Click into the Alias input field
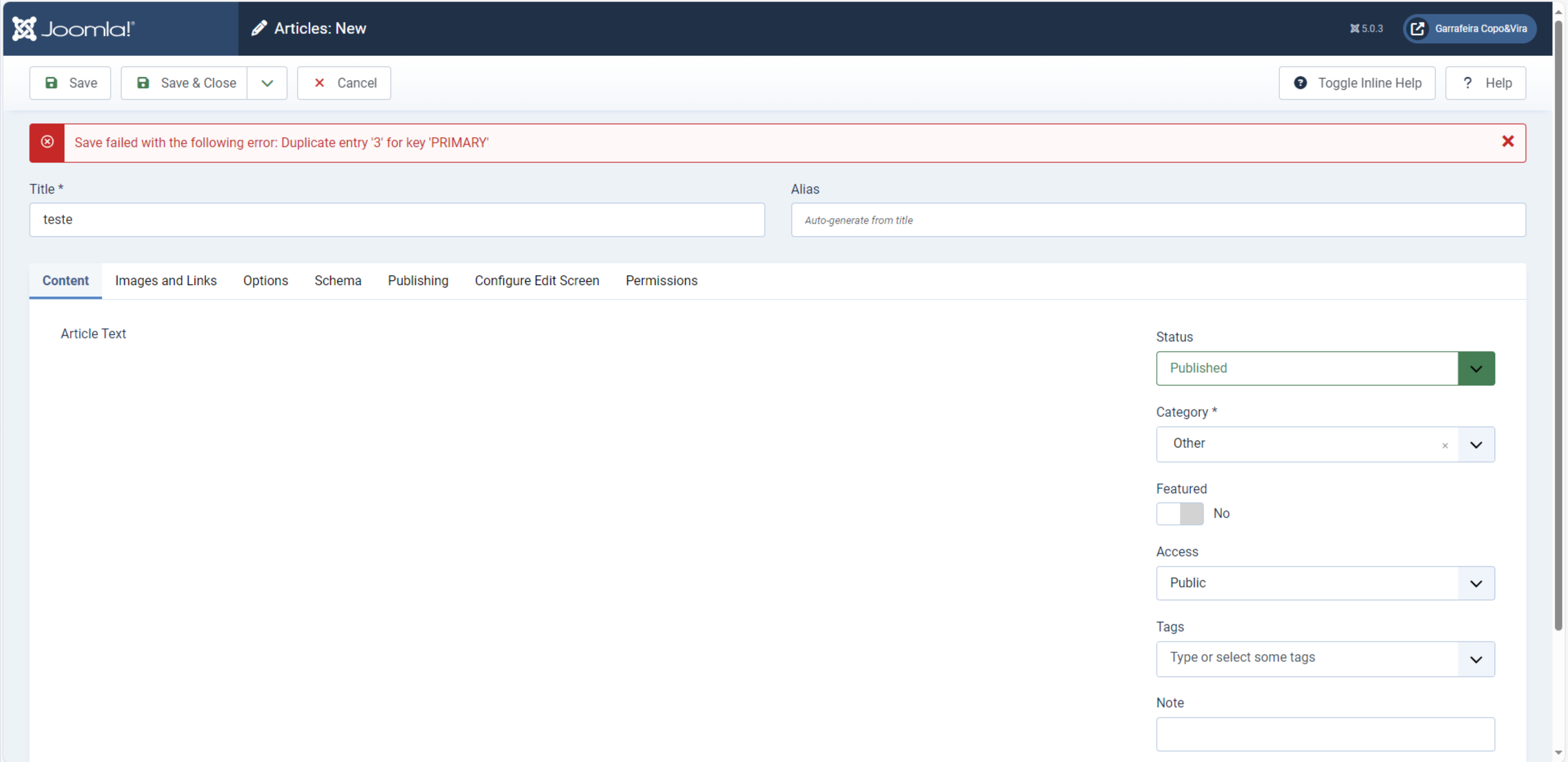This screenshot has height=762, width=1568. coord(1158,220)
